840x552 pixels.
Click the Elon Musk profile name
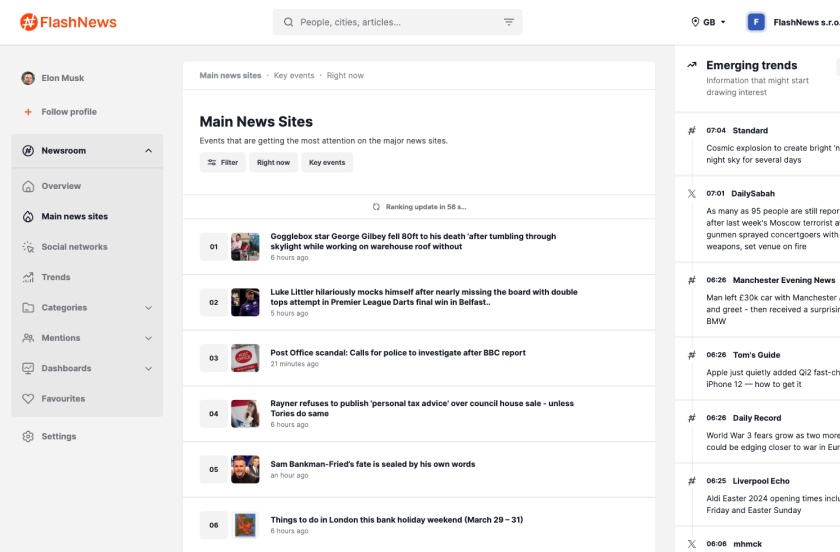(63, 78)
